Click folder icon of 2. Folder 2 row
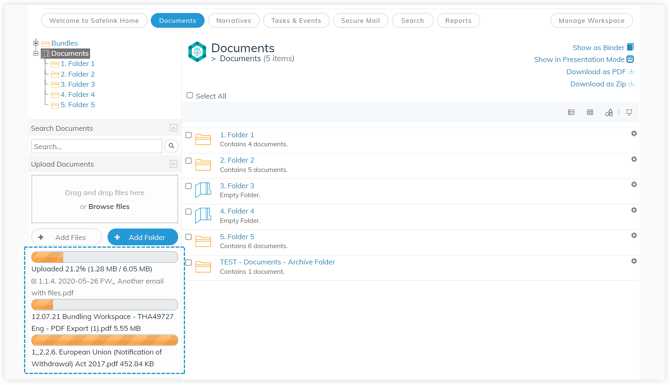The height and width of the screenshot is (385, 670). [203, 165]
